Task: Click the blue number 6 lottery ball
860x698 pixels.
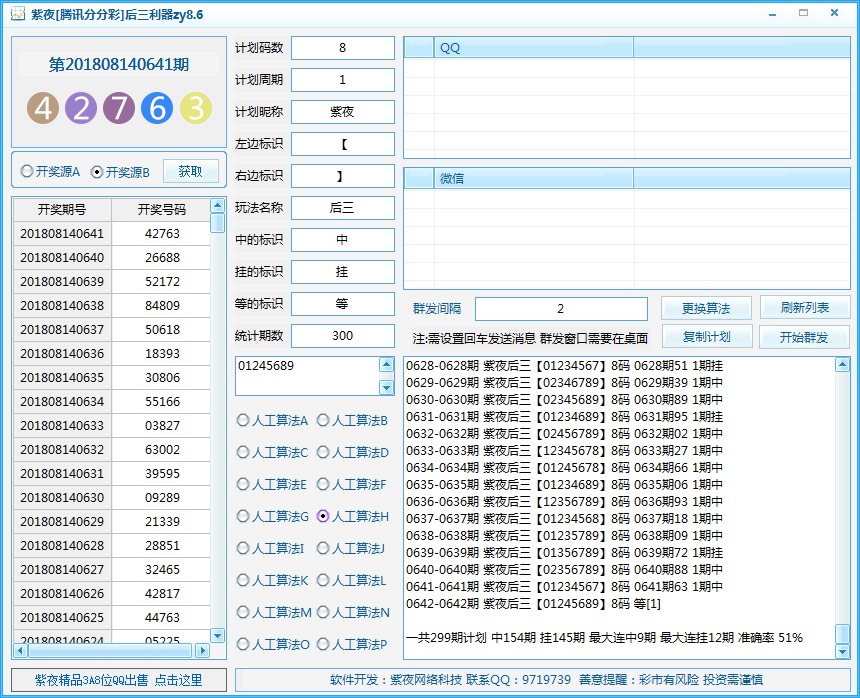Action: coord(157,108)
